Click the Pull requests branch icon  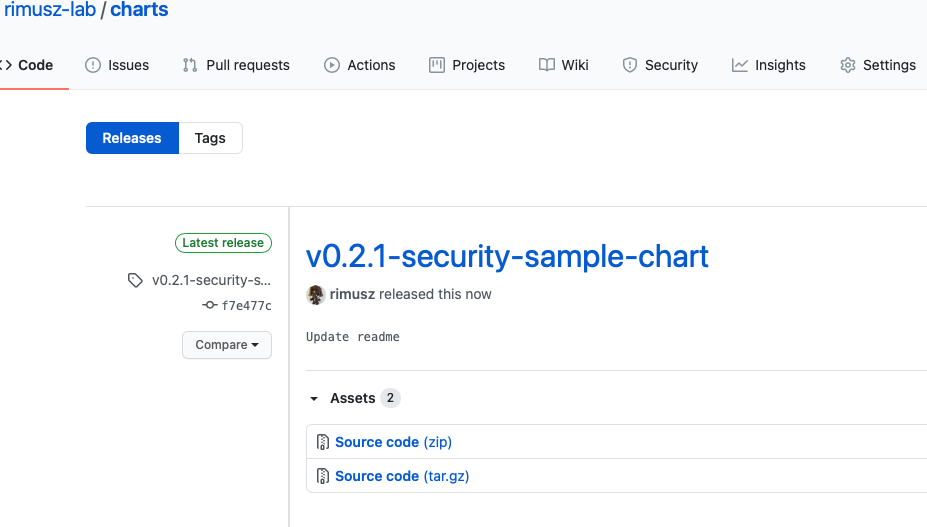(190, 65)
